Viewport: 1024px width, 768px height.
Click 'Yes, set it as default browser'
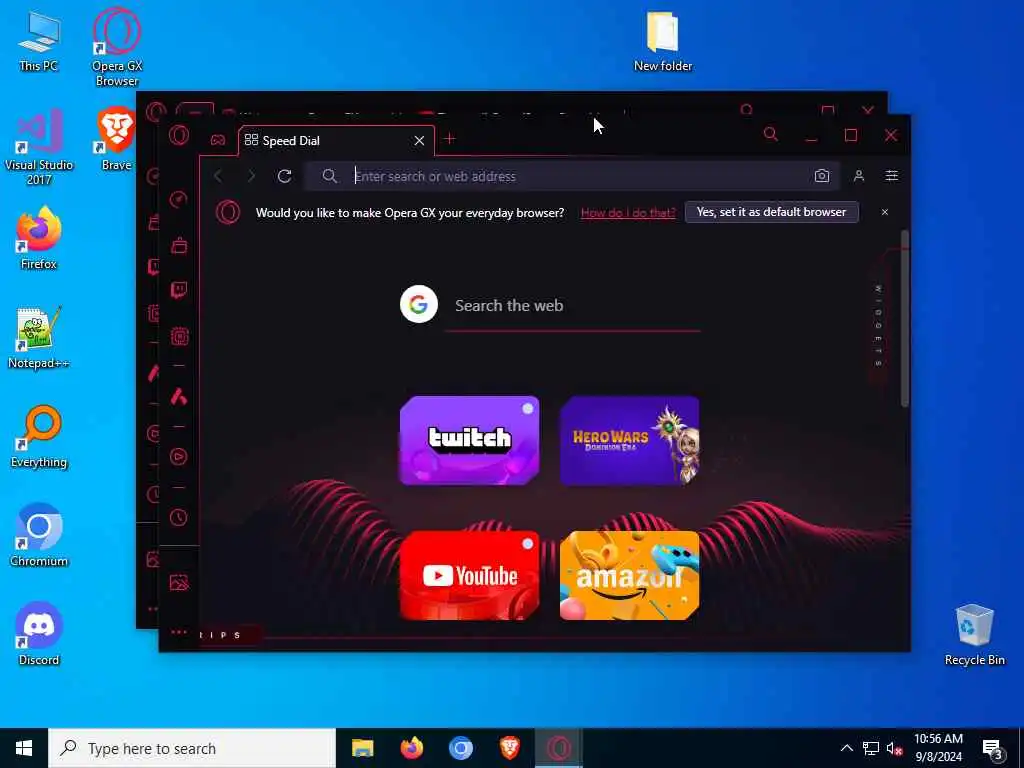coord(771,212)
